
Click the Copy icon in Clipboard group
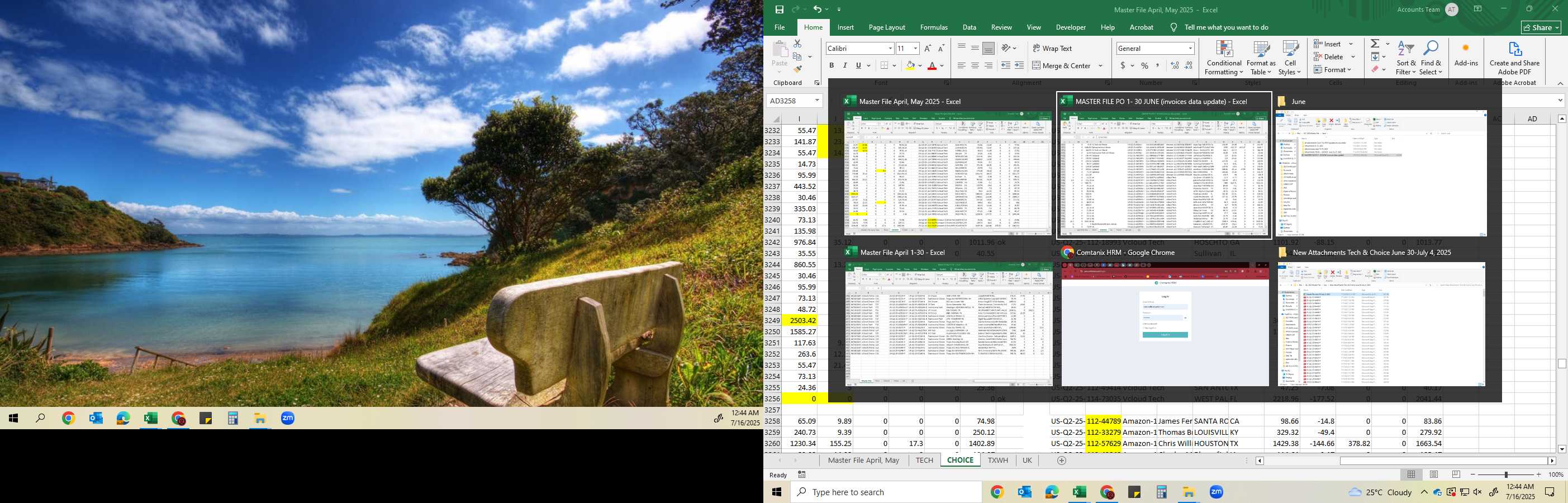(x=797, y=56)
